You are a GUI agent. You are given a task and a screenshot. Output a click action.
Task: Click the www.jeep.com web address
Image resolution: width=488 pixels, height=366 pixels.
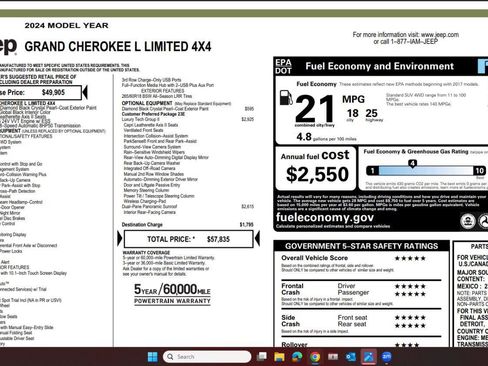440,35
